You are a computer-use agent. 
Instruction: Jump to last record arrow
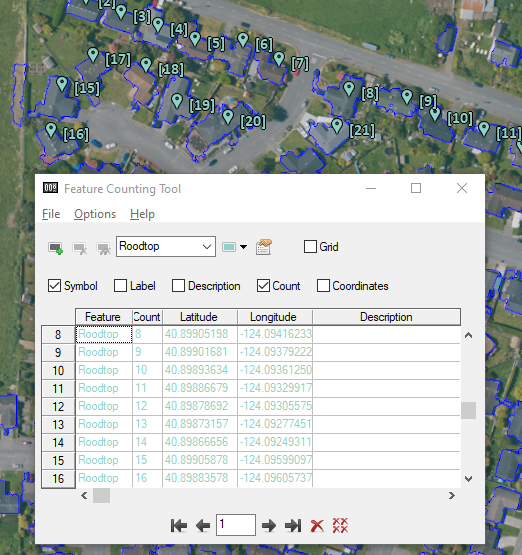pos(293,526)
